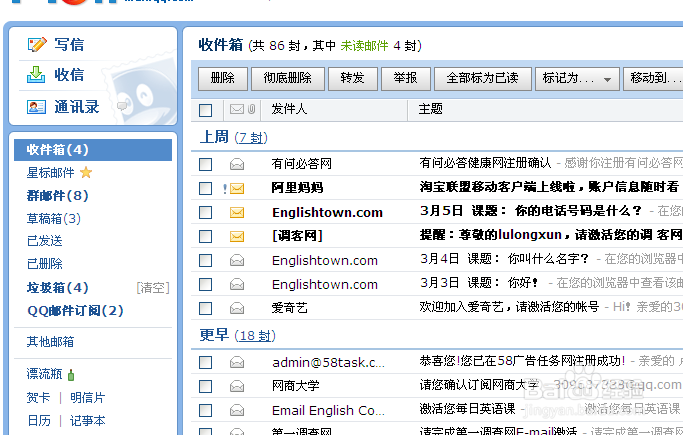This screenshot has width=683, height=435.
Task: Open the mail 欢迎加入爱奇艺，请激活您的帐号
Action: [x=509, y=307]
